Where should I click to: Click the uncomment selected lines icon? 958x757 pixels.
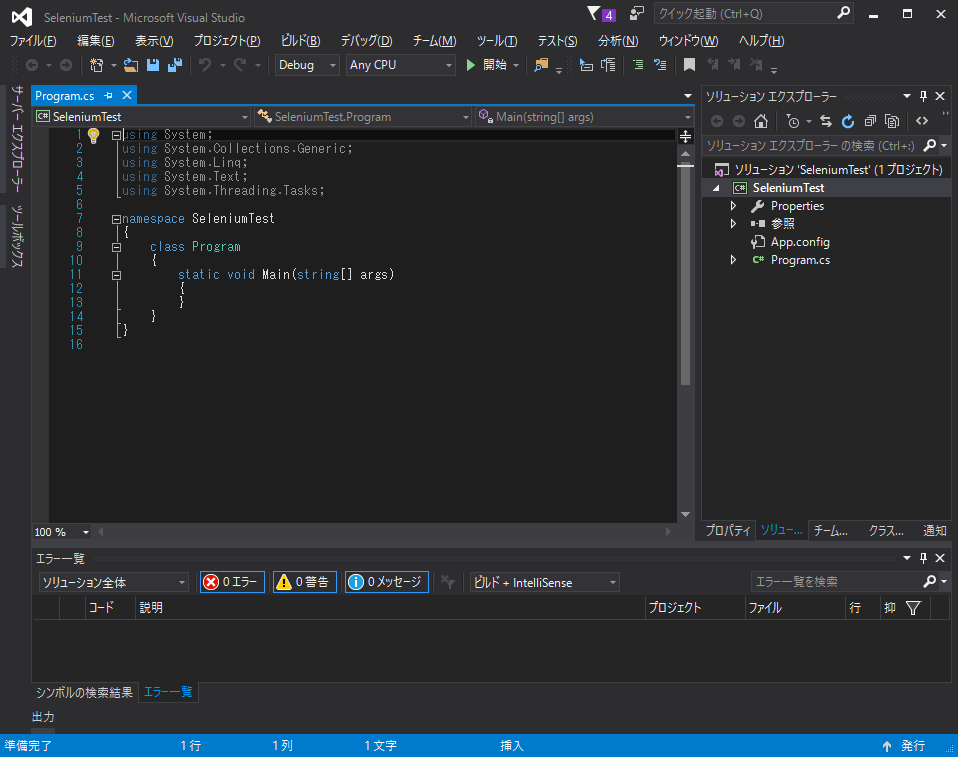[x=660, y=64]
